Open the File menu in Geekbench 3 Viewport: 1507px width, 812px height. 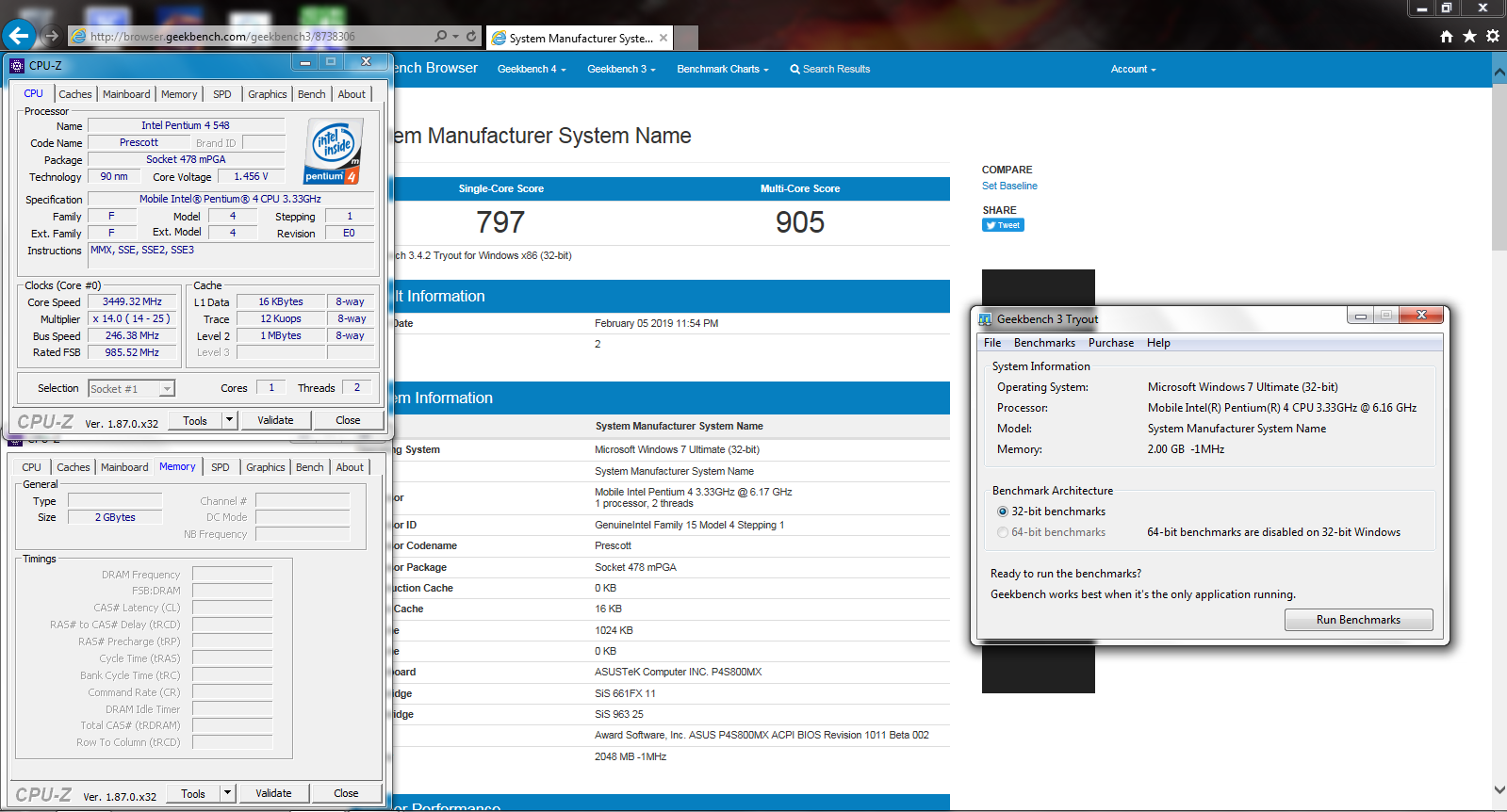(992, 343)
